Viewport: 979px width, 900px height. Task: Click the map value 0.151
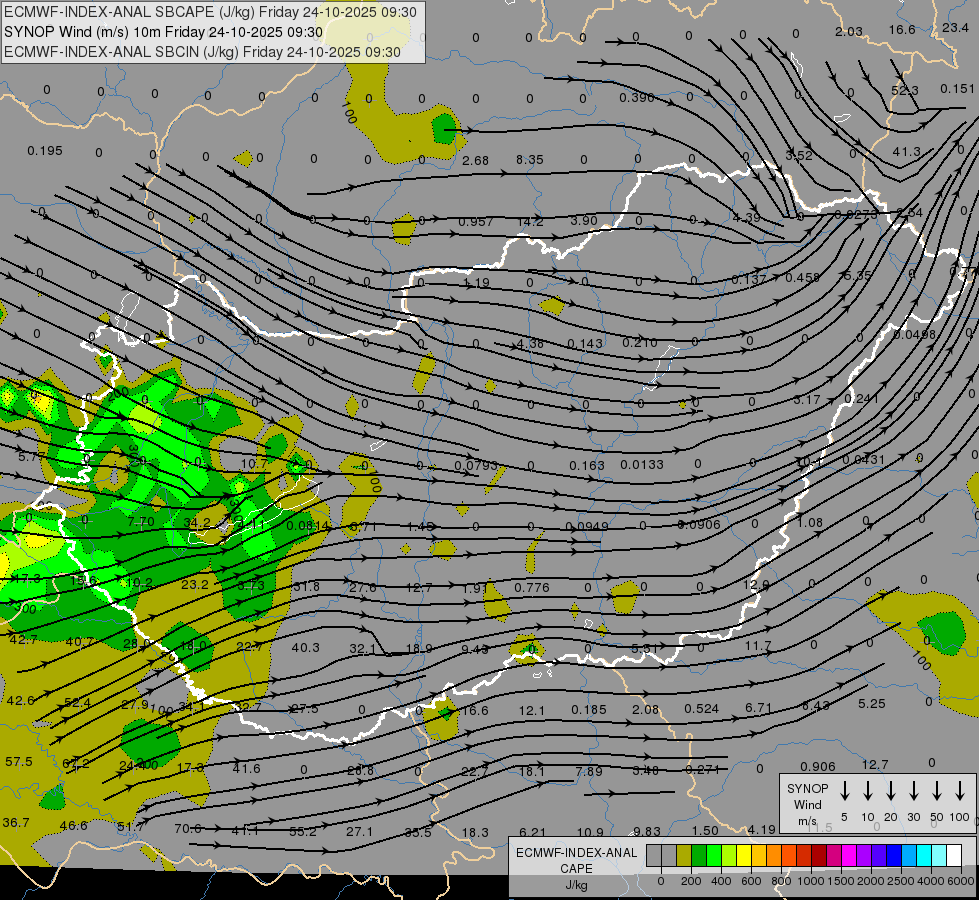pyautogui.click(x=957, y=89)
